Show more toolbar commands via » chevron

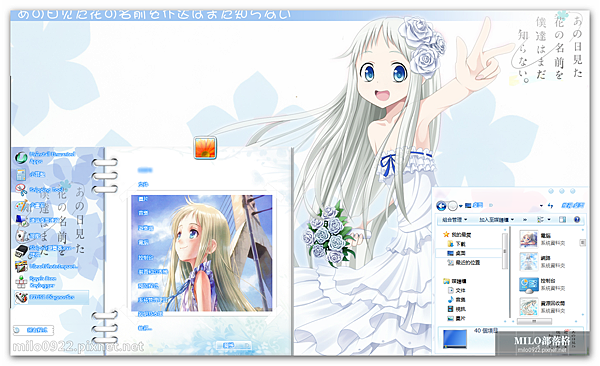coord(525,220)
